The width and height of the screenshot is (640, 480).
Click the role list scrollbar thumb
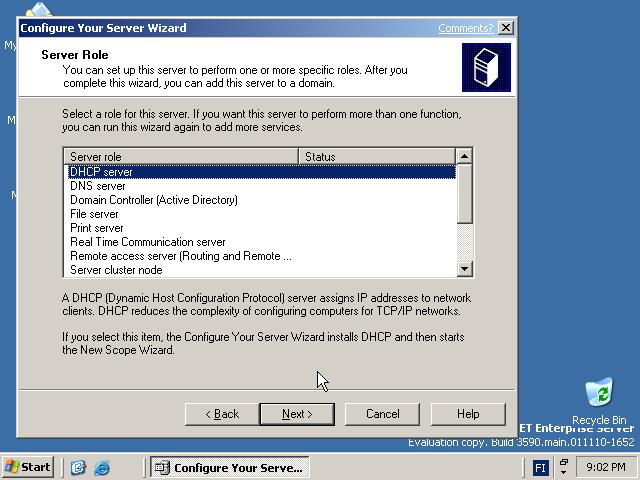(x=464, y=194)
